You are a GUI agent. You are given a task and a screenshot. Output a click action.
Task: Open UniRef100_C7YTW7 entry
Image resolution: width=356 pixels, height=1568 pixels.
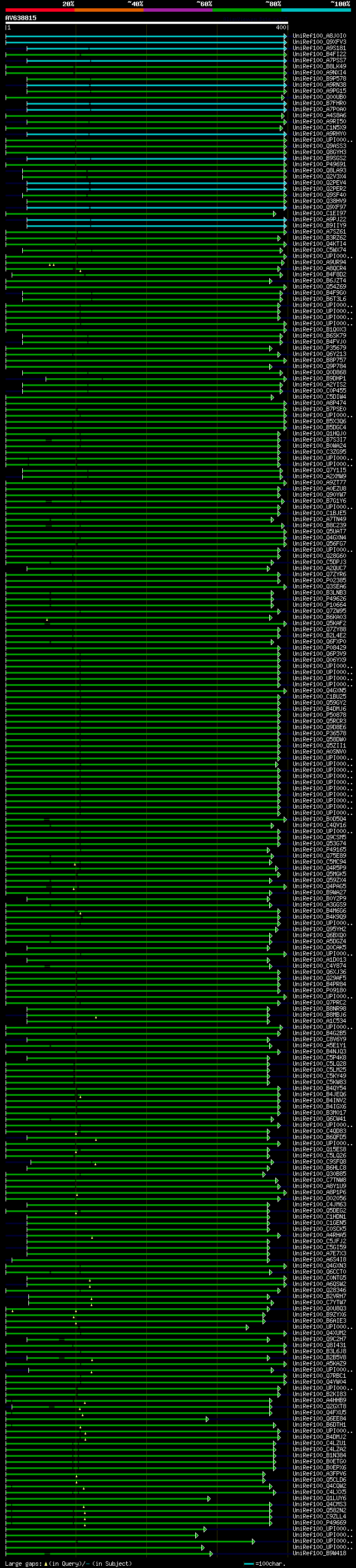coord(319,1302)
